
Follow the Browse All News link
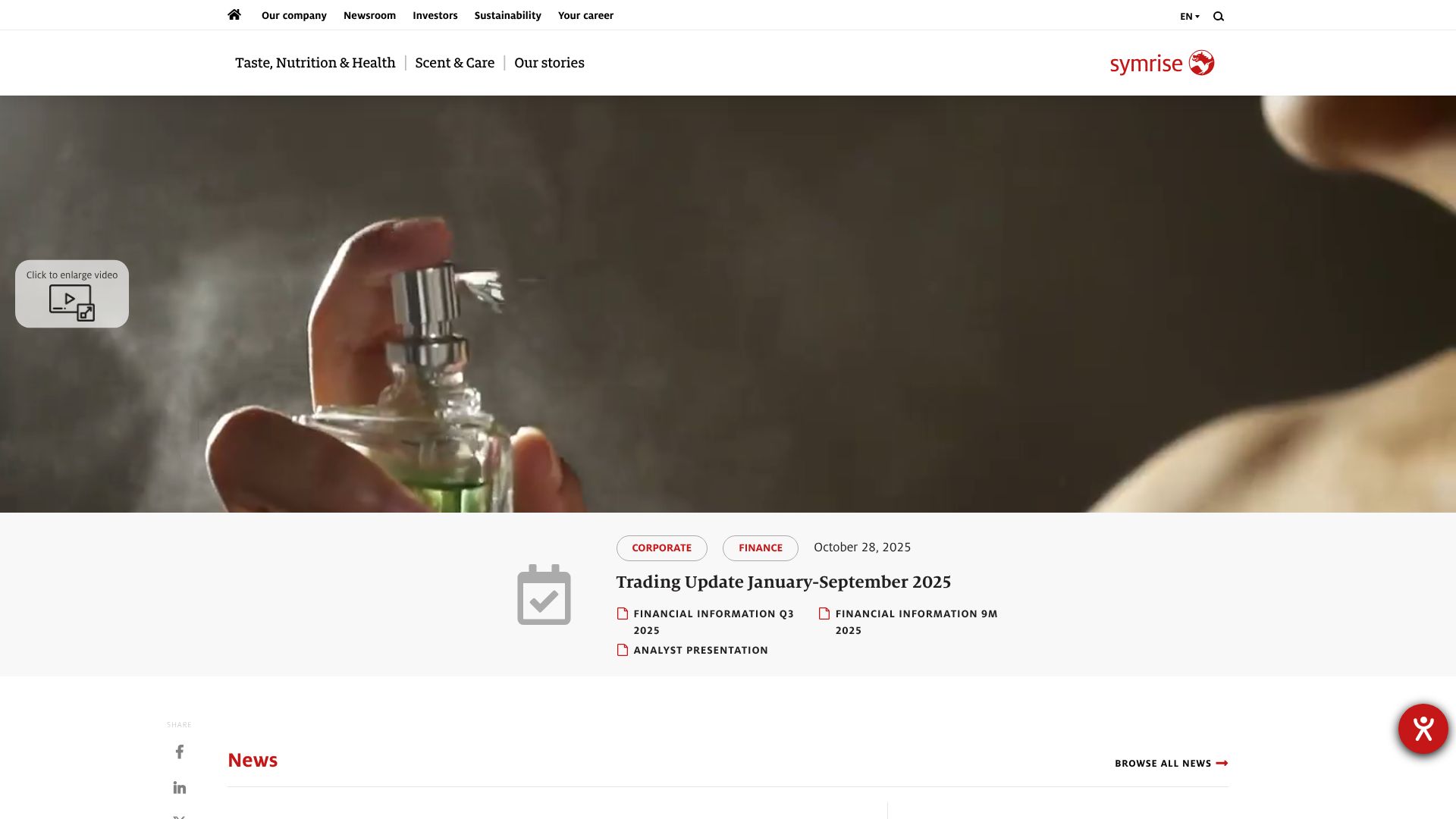1170,763
